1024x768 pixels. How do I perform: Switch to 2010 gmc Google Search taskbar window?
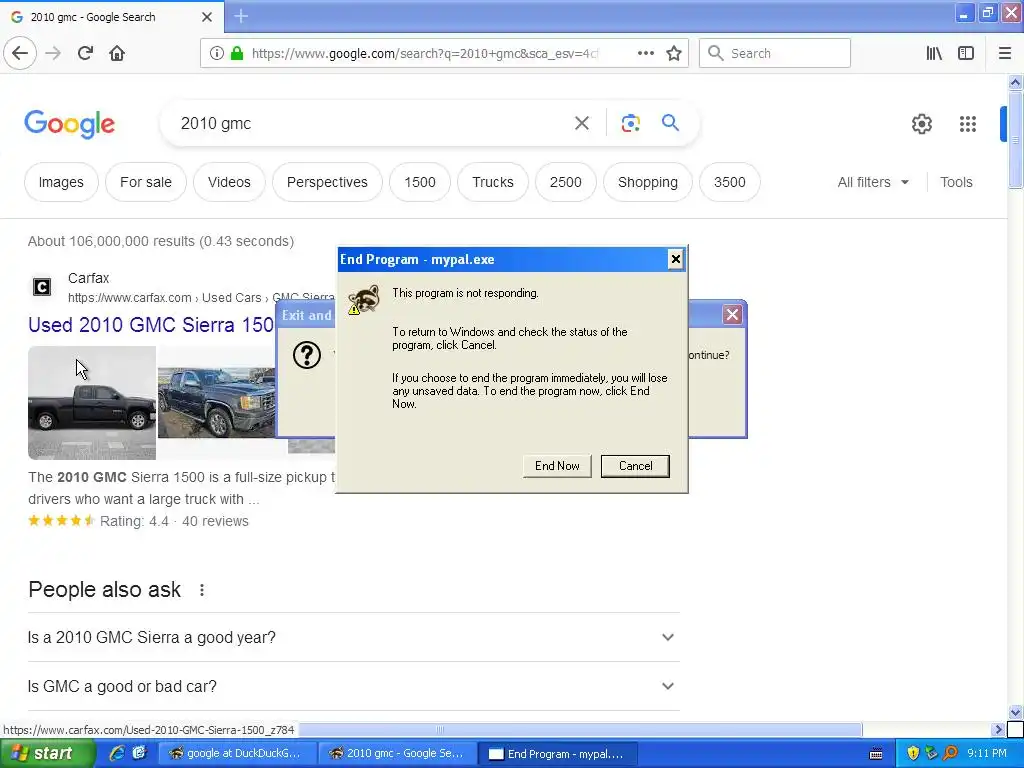[x=398, y=753]
